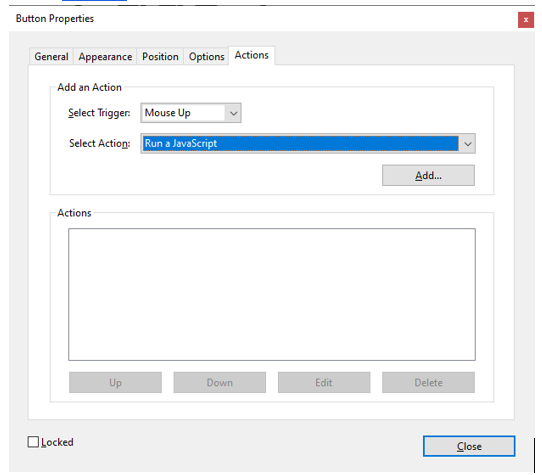The image size is (542, 475).
Task: Click the Add... button
Action: (428, 176)
